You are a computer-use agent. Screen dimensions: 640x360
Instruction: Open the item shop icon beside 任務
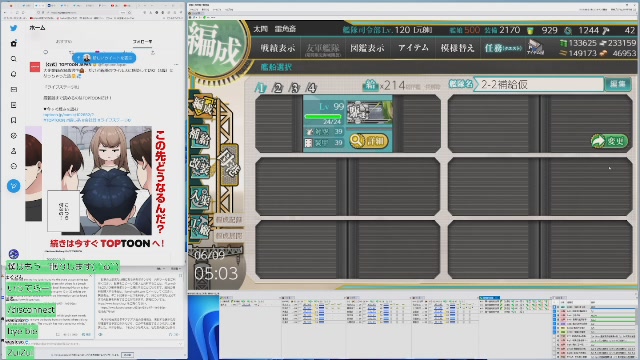536,48
